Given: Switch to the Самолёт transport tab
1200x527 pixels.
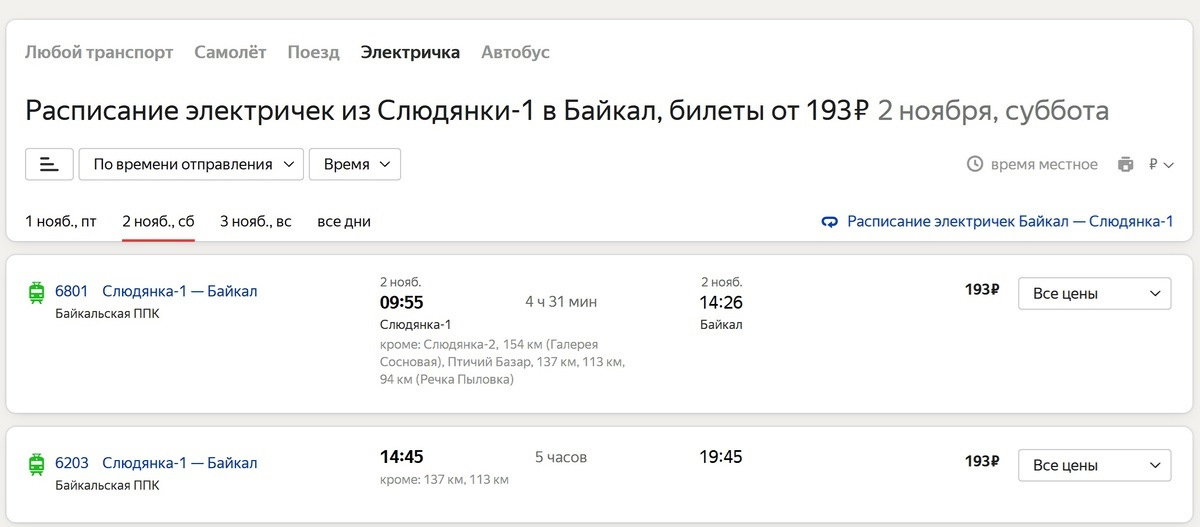Looking at the screenshot, I should click(x=230, y=52).
